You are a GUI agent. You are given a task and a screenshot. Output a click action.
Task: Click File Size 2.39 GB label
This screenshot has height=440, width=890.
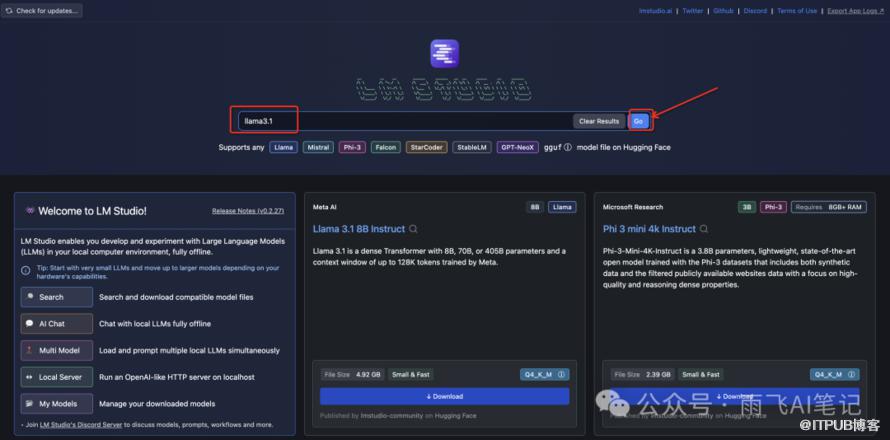coord(643,375)
